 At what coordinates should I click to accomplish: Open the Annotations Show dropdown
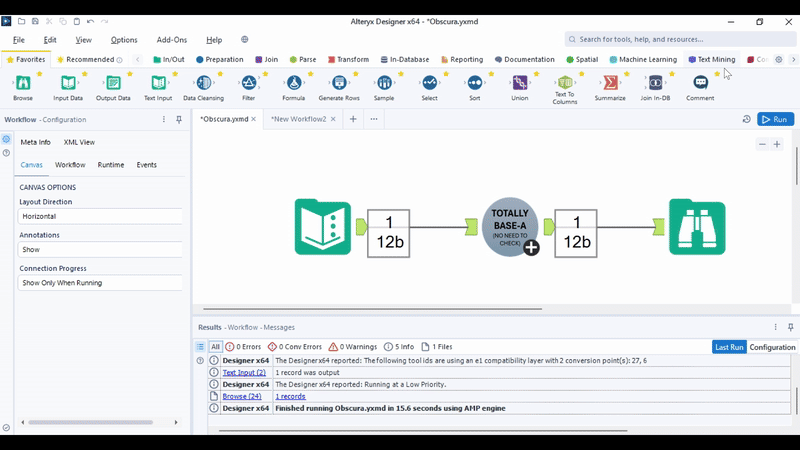(x=100, y=249)
